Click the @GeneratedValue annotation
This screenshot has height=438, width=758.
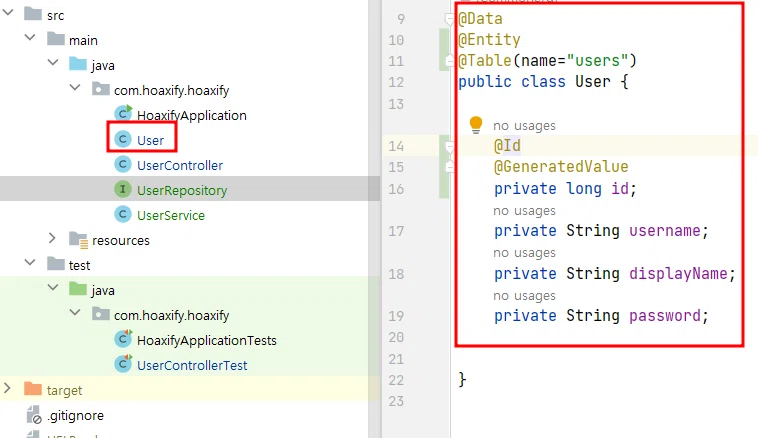pos(561,167)
